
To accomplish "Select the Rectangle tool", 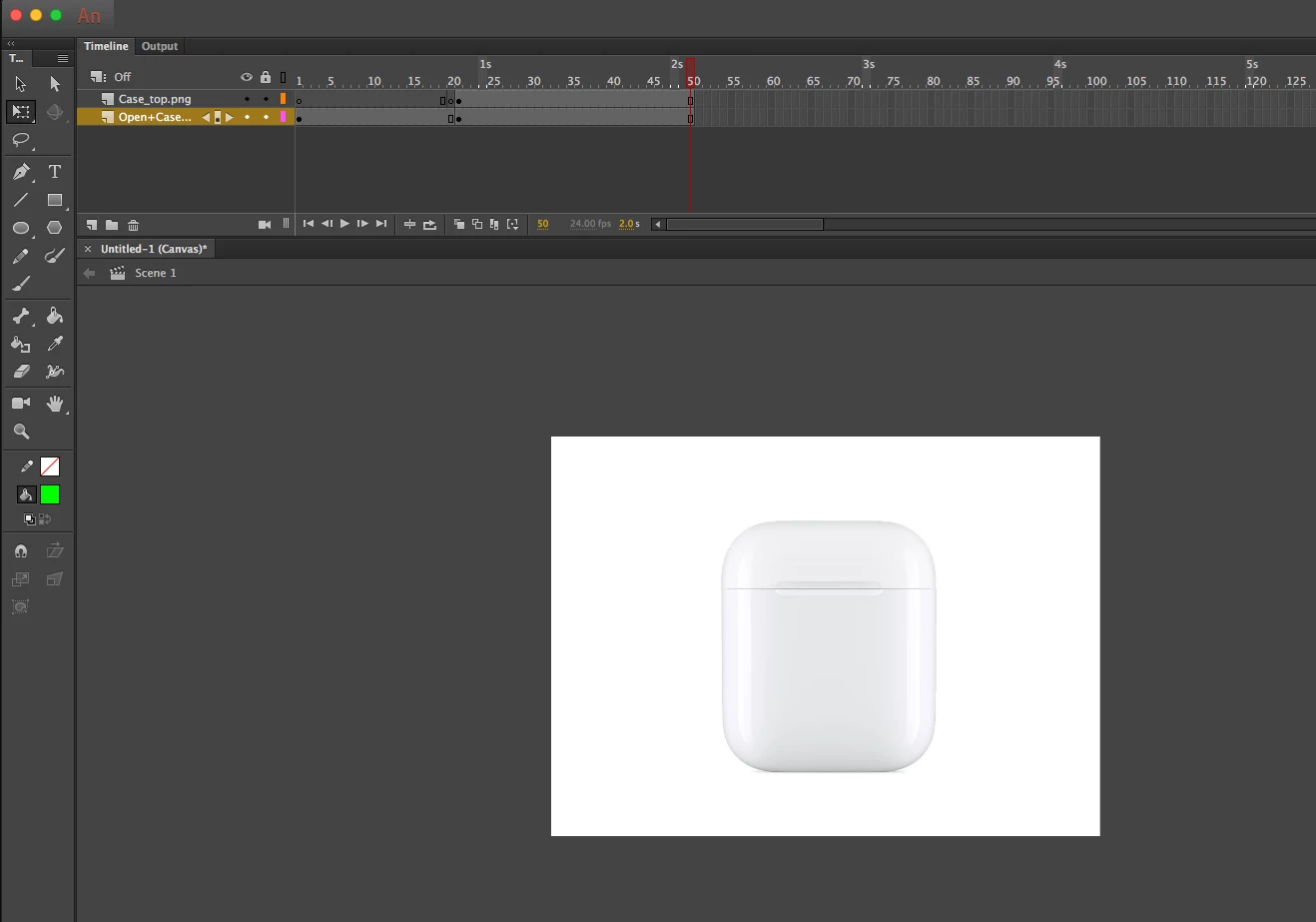I will tap(55, 200).
